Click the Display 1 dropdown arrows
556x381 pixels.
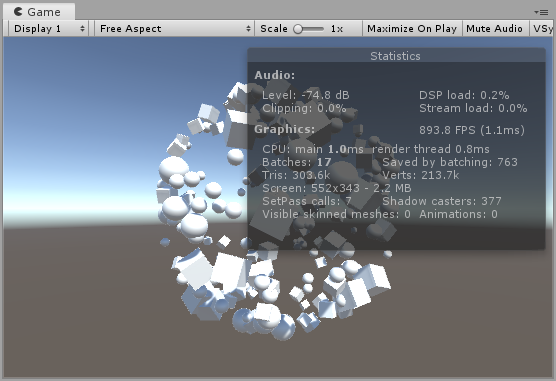pos(82,28)
